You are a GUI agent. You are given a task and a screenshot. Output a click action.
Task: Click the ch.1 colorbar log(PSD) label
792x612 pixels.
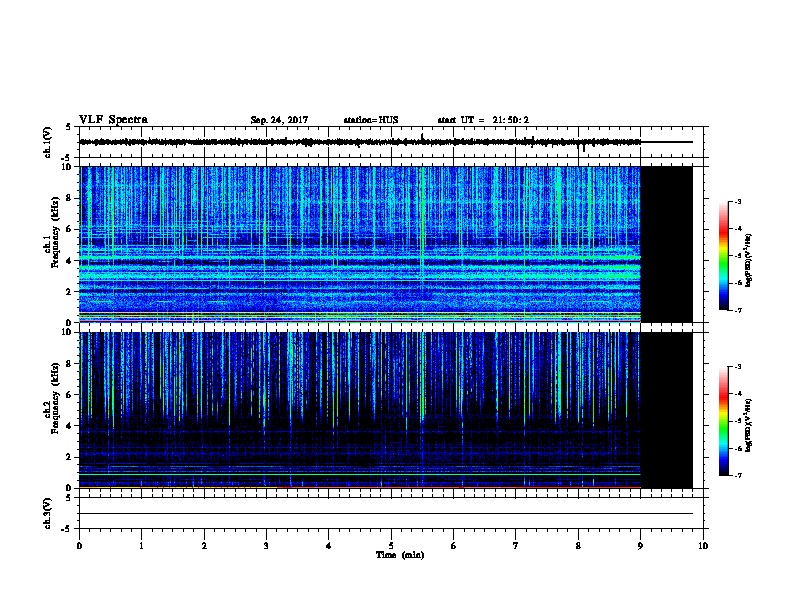[x=748, y=260]
